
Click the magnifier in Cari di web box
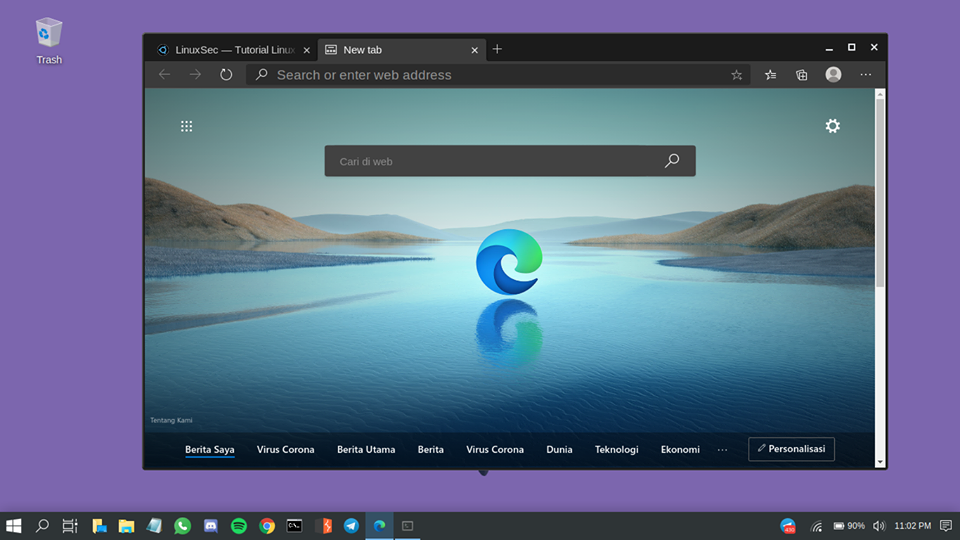click(x=672, y=160)
